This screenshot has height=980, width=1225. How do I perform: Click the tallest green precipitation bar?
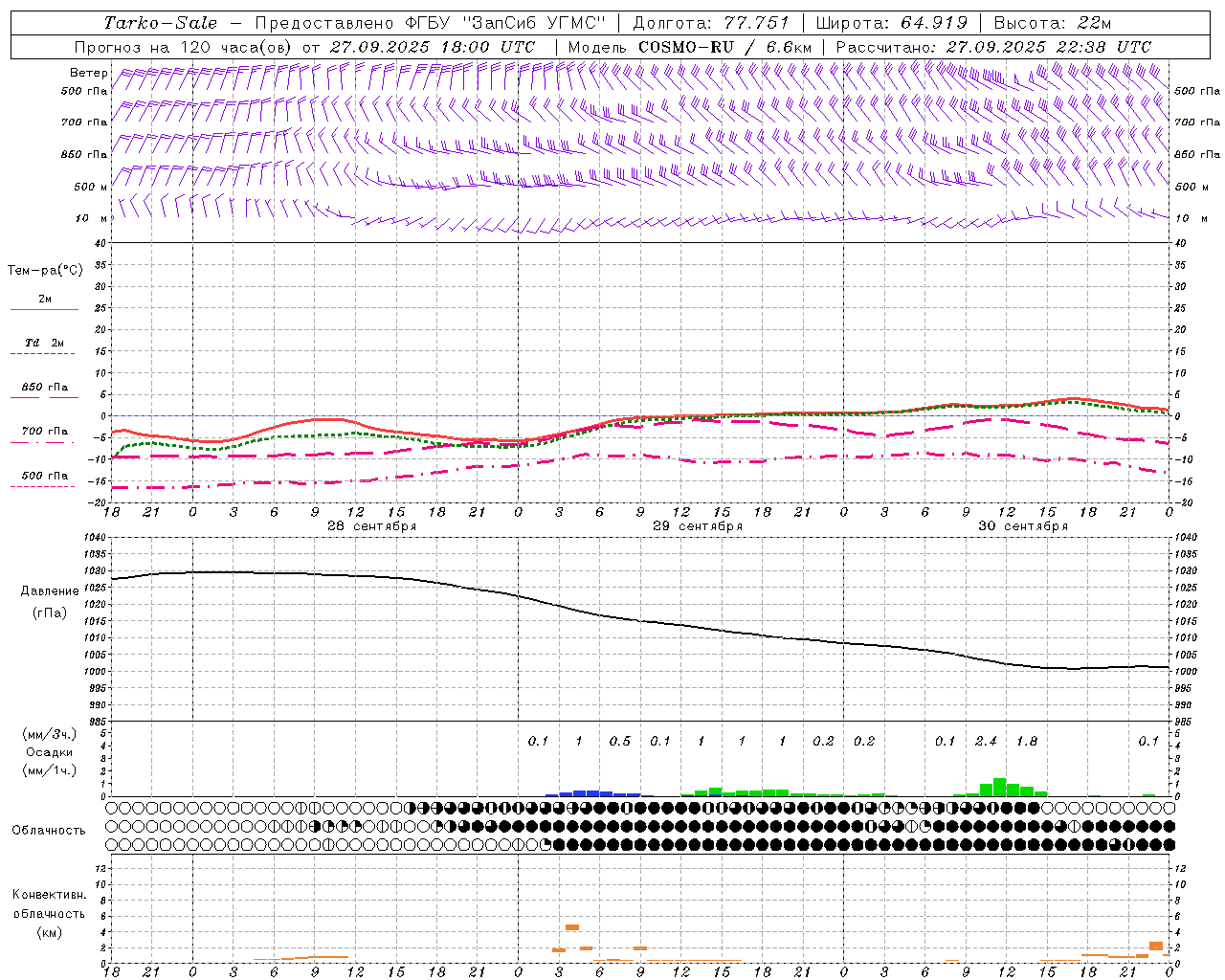(x=999, y=788)
